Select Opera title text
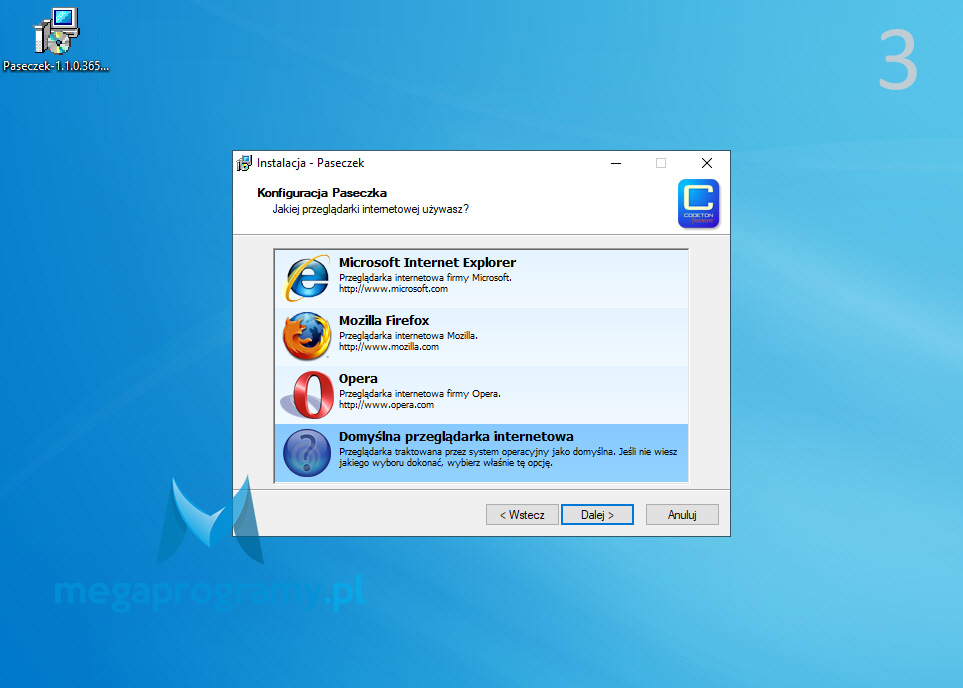 (x=358, y=378)
